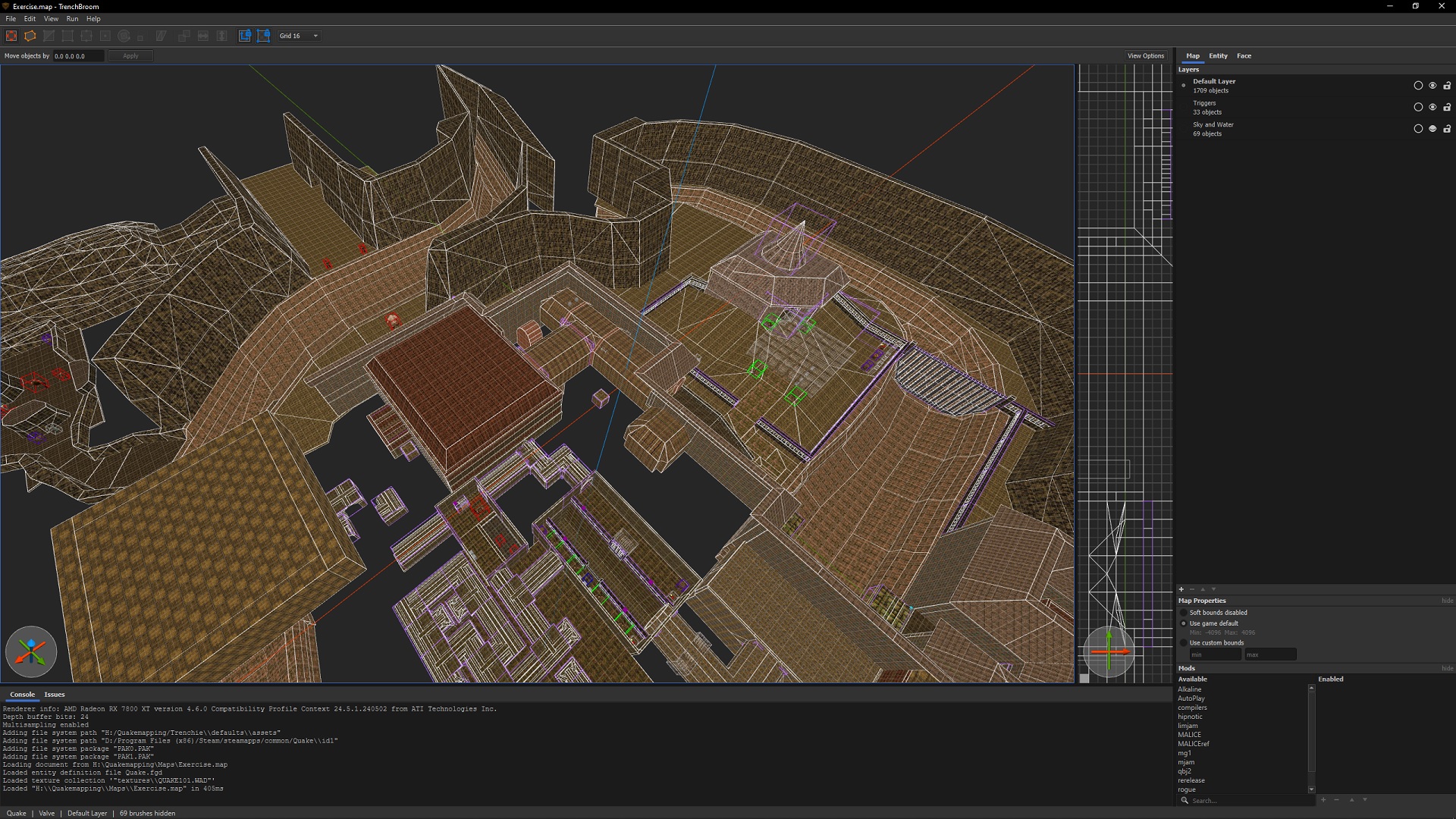Lock the Triggers layer
The image size is (1456, 819).
tap(1447, 108)
